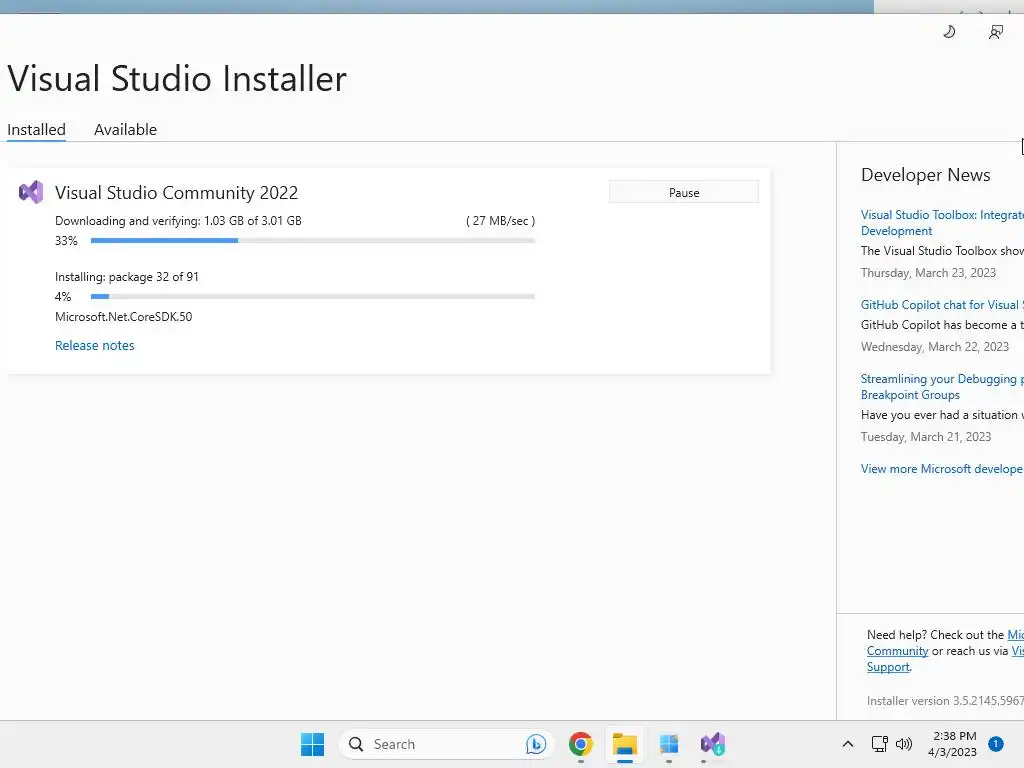The height and width of the screenshot is (768, 1024).
Task: Open the Windows setup taskbar icon
Action: tap(669, 744)
